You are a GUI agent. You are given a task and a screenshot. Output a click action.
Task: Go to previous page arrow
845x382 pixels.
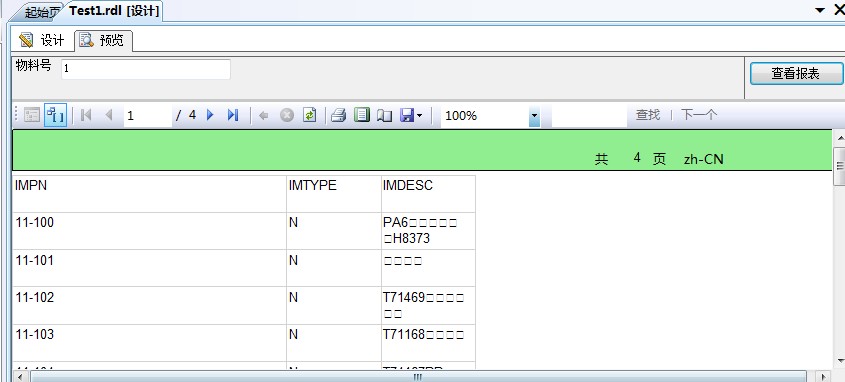pos(109,115)
